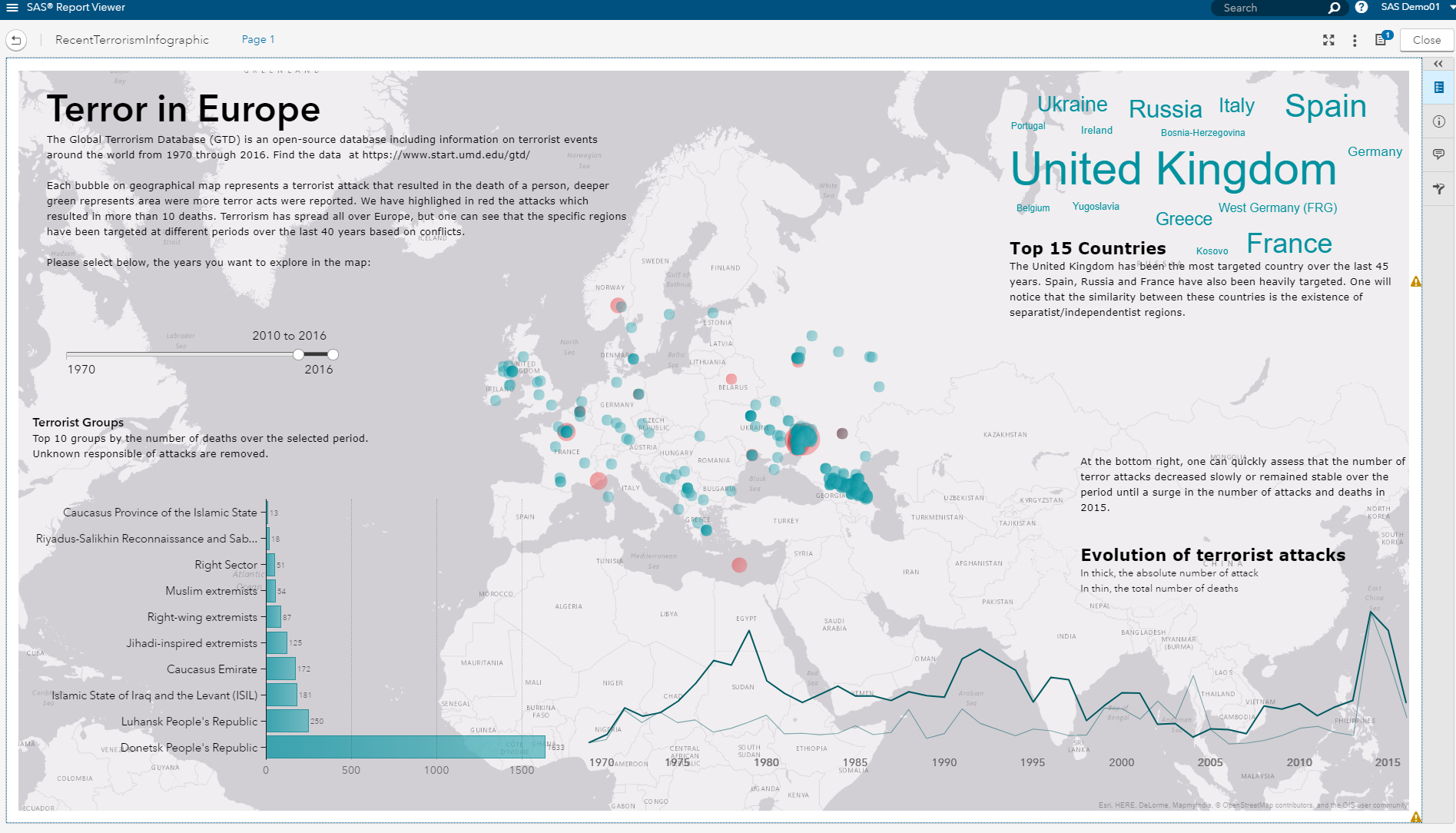Open the application hamburger menu
1456x833 pixels.
(x=12, y=8)
